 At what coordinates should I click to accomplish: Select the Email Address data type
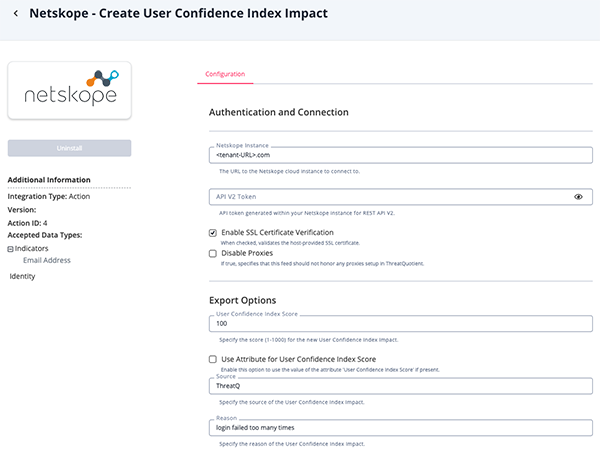47,260
